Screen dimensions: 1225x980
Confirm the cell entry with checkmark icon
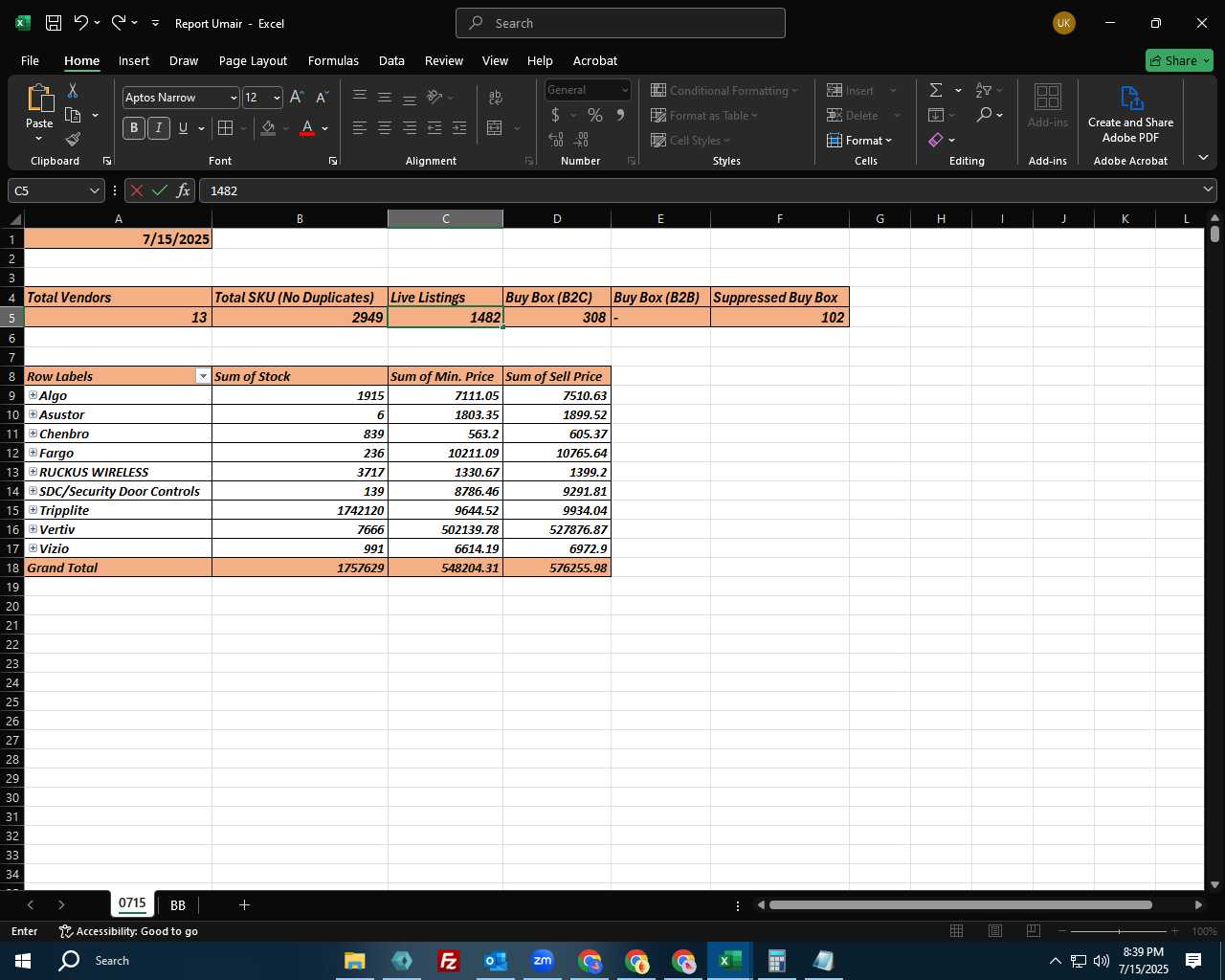coord(160,190)
